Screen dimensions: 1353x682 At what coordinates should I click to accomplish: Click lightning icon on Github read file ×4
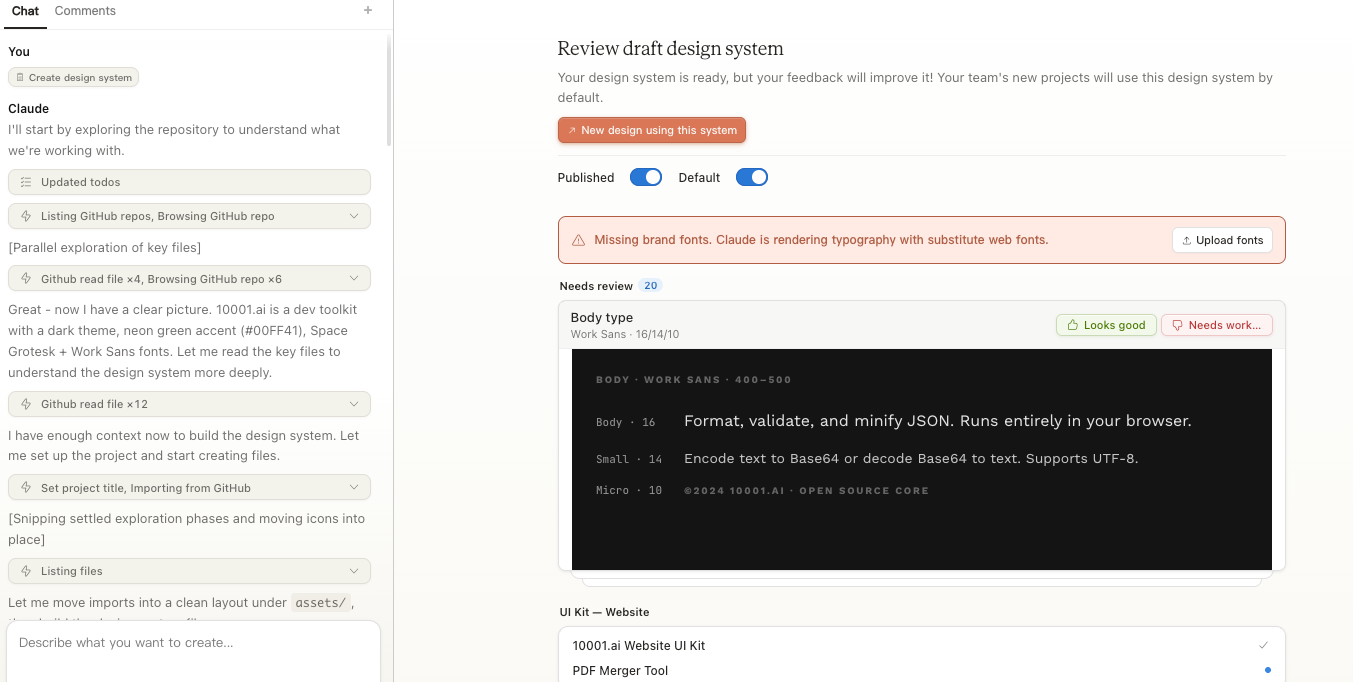pyautogui.click(x=26, y=279)
